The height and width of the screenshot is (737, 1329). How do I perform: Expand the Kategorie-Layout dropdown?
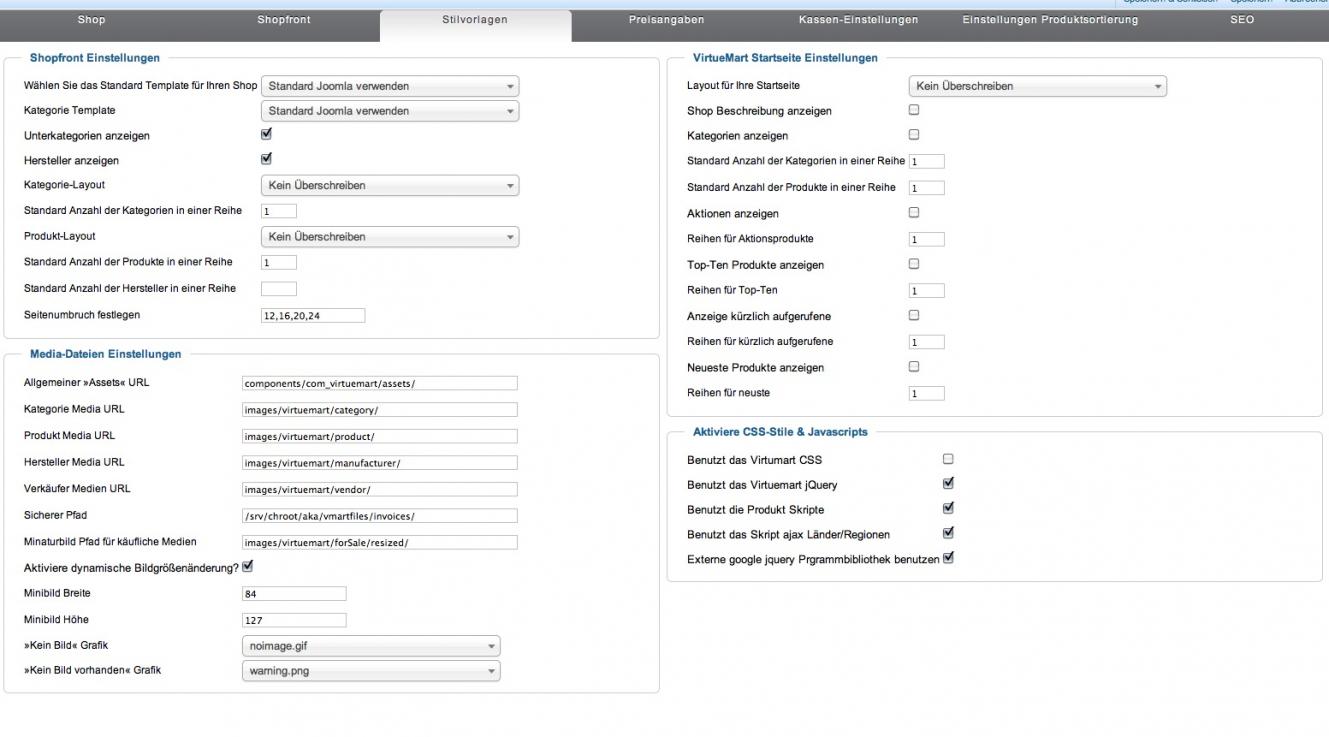coord(390,185)
